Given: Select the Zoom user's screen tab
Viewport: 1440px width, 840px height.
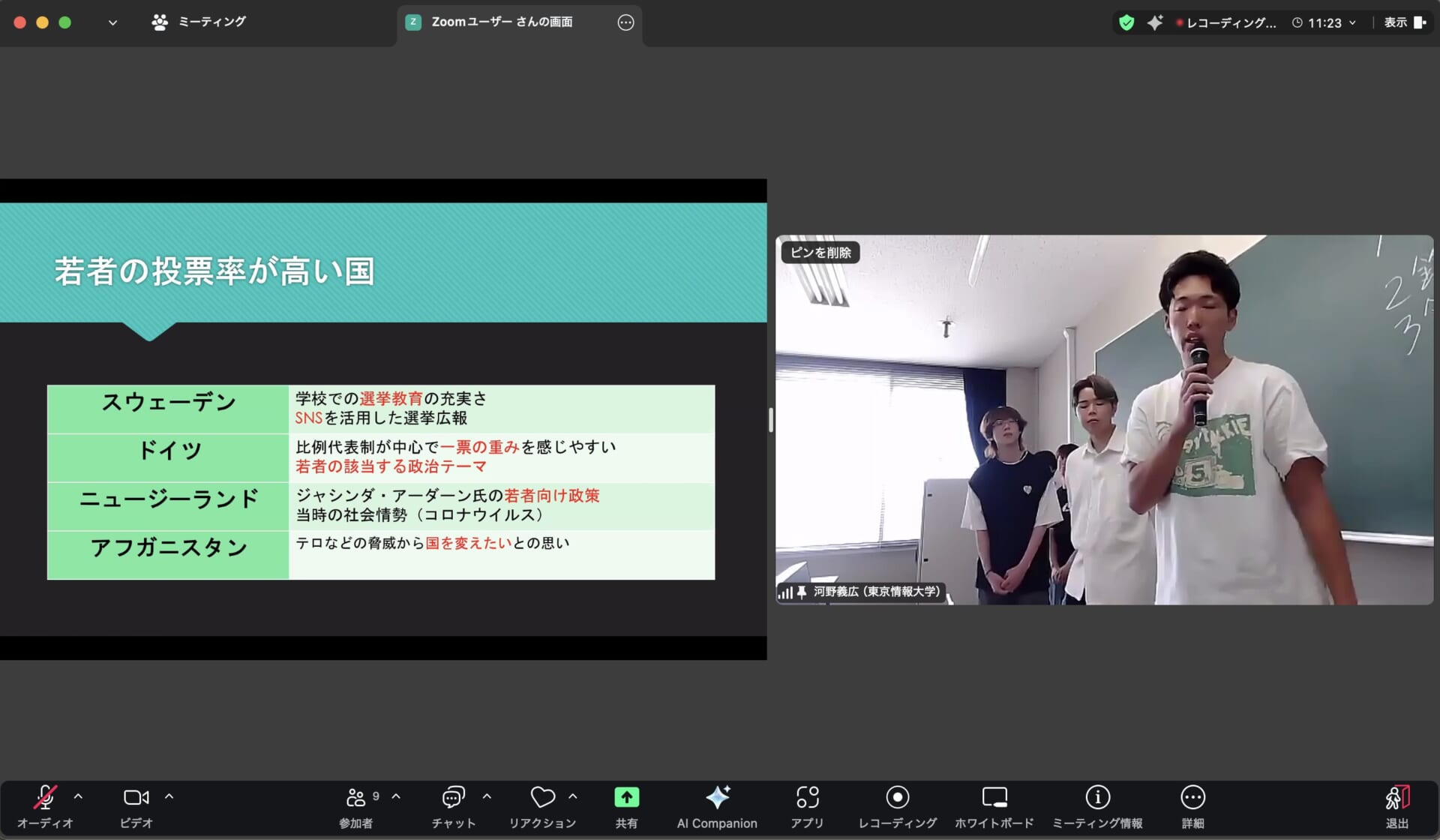Looking at the screenshot, I should (x=501, y=22).
